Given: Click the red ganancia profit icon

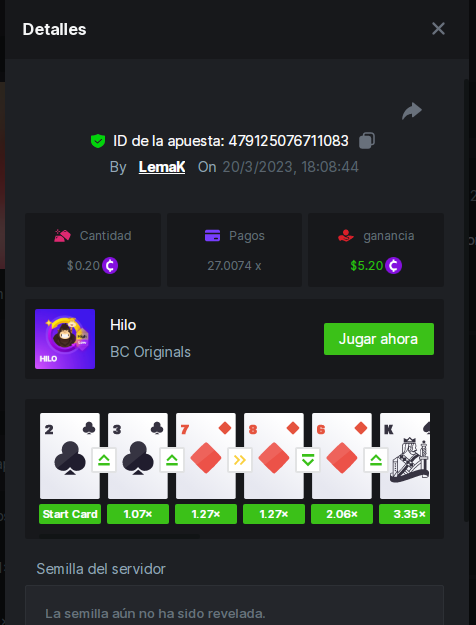Looking at the screenshot, I should click(x=346, y=236).
